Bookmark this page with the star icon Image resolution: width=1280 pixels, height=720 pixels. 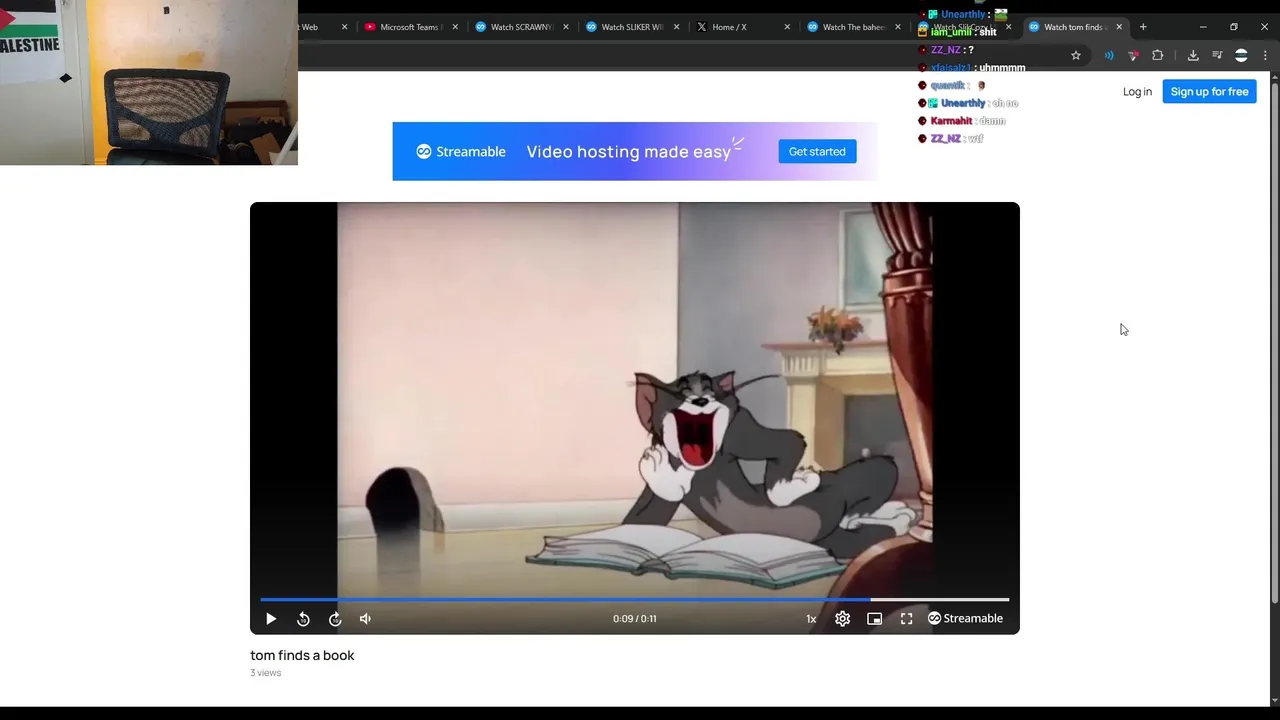pos(1076,56)
